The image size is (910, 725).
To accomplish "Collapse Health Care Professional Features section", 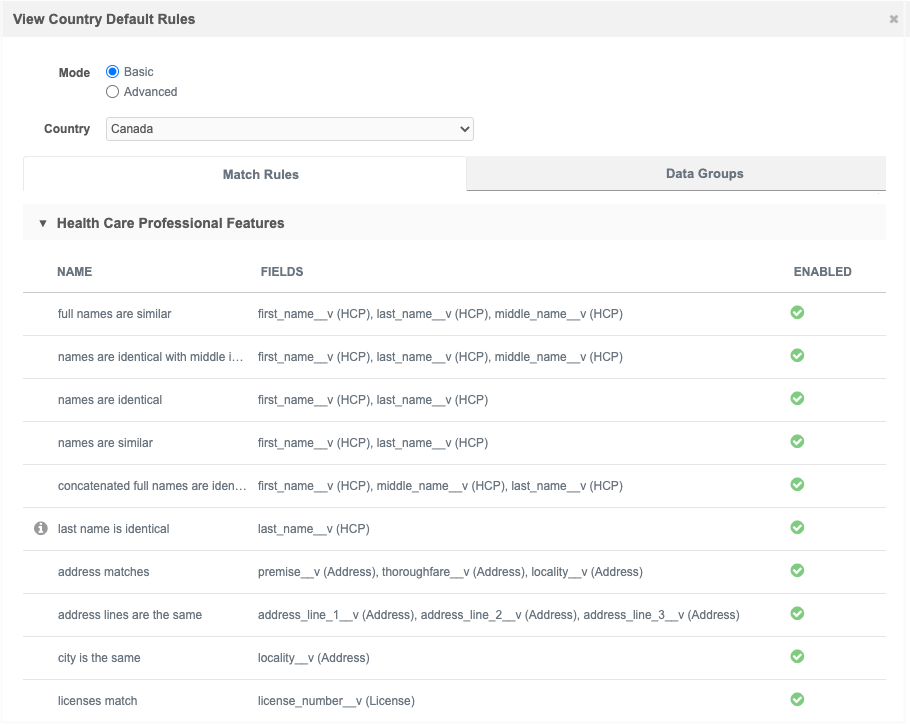I will [x=43, y=223].
